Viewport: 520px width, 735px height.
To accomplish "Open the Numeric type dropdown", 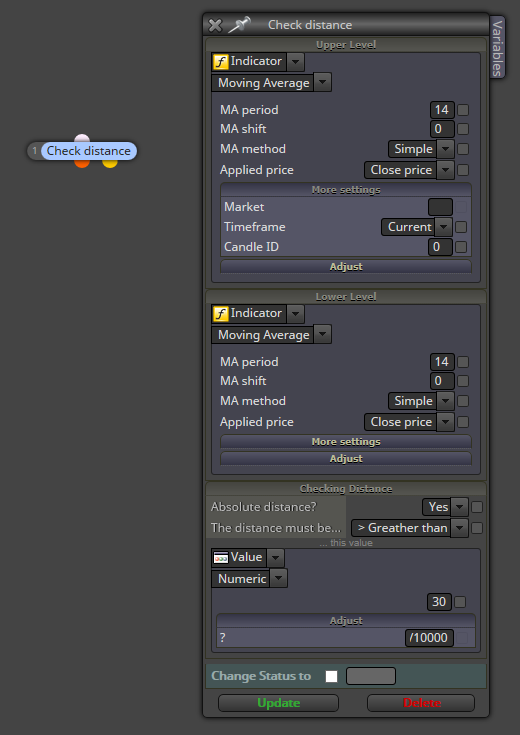I will pos(279,578).
